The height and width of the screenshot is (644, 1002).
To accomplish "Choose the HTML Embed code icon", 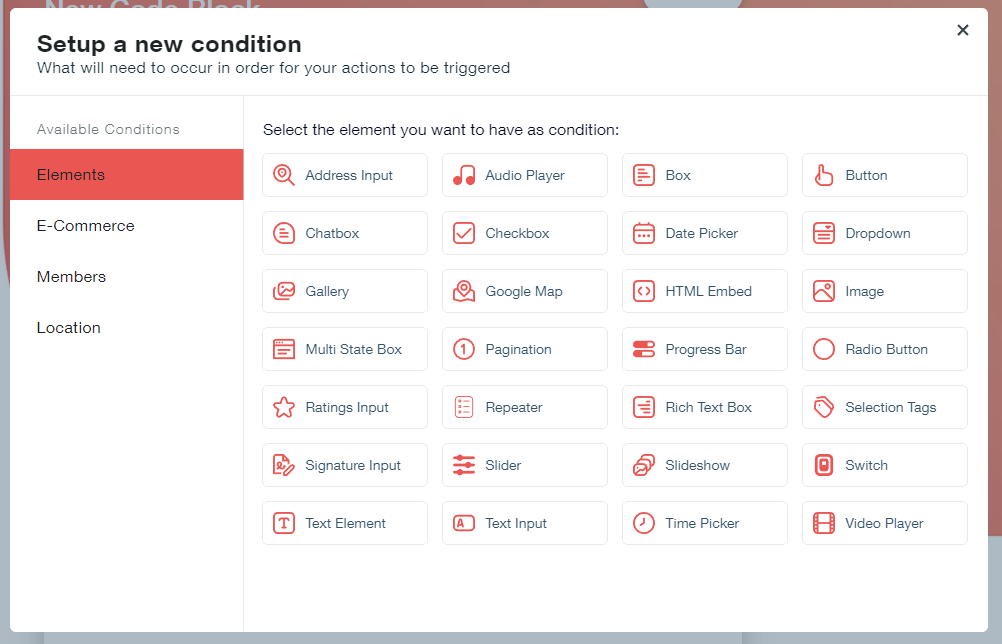I will coord(644,291).
